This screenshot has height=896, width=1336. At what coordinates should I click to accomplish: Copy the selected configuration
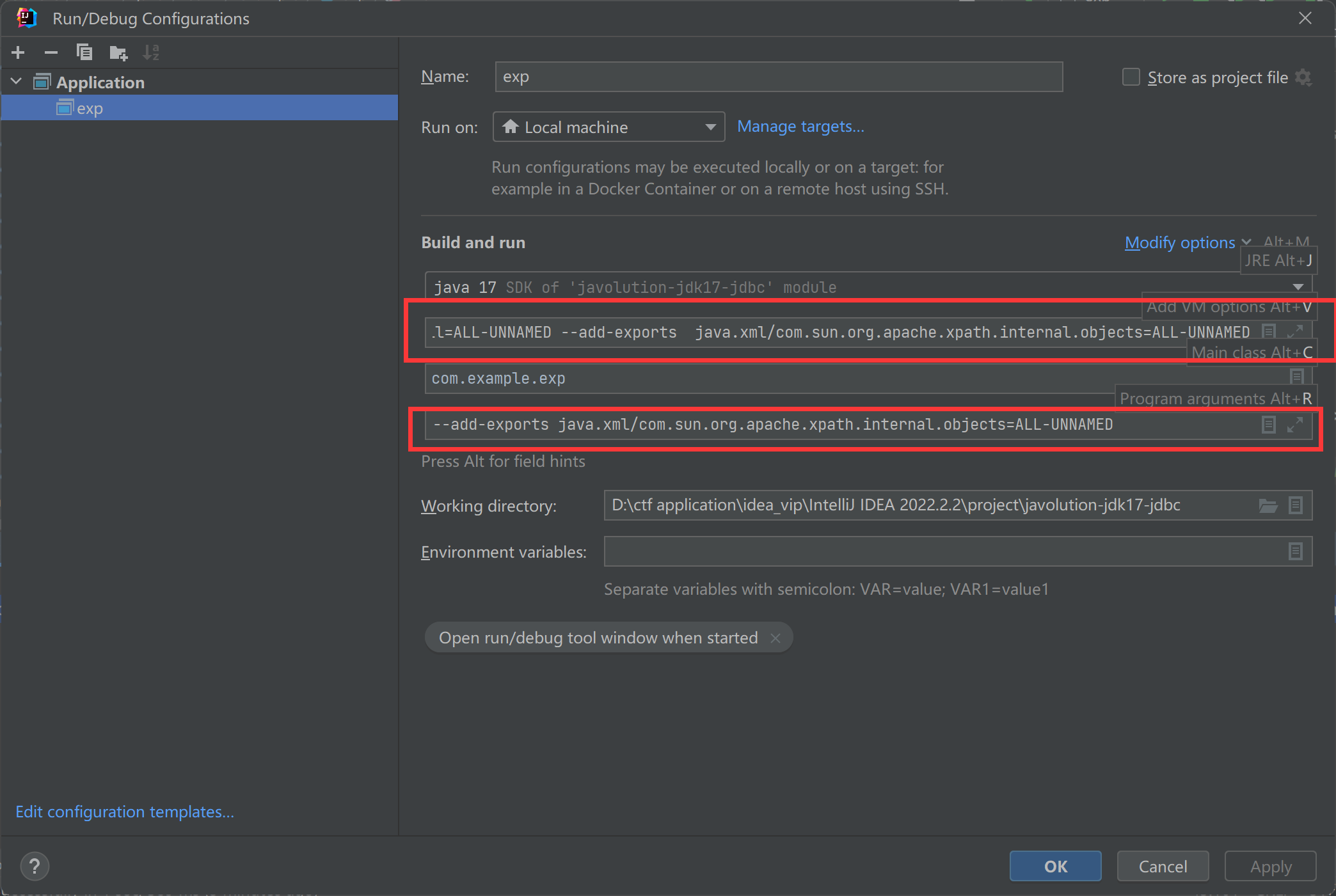[x=84, y=52]
